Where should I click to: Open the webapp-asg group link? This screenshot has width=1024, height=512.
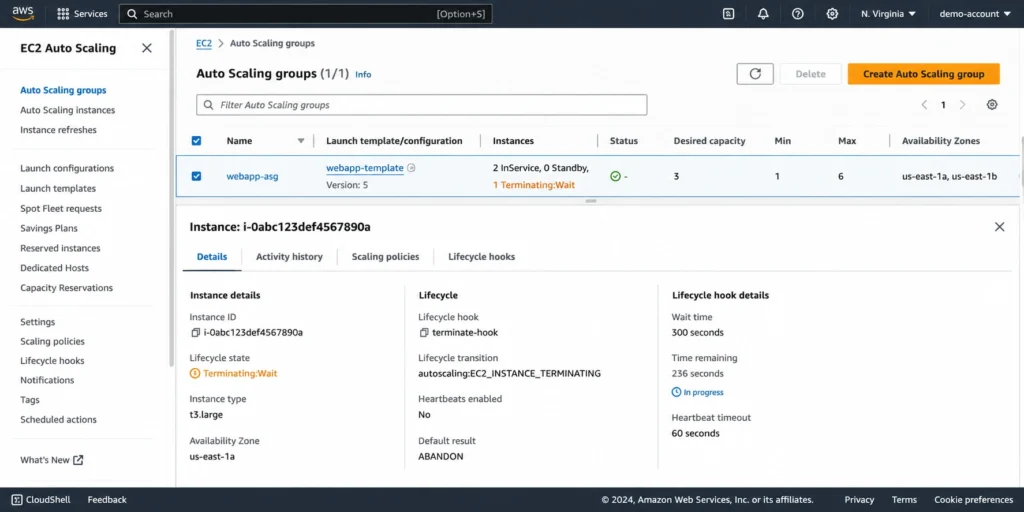click(x=252, y=176)
